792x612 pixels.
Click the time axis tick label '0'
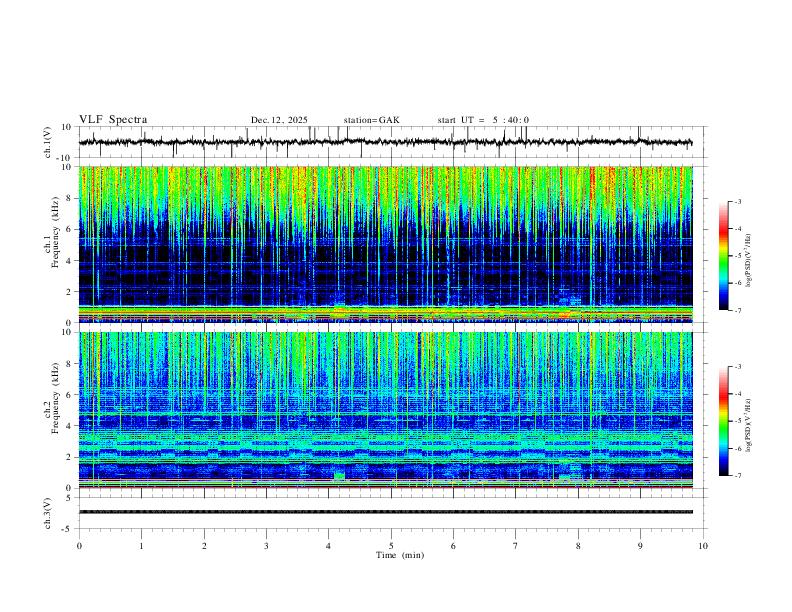click(x=79, y=546)
